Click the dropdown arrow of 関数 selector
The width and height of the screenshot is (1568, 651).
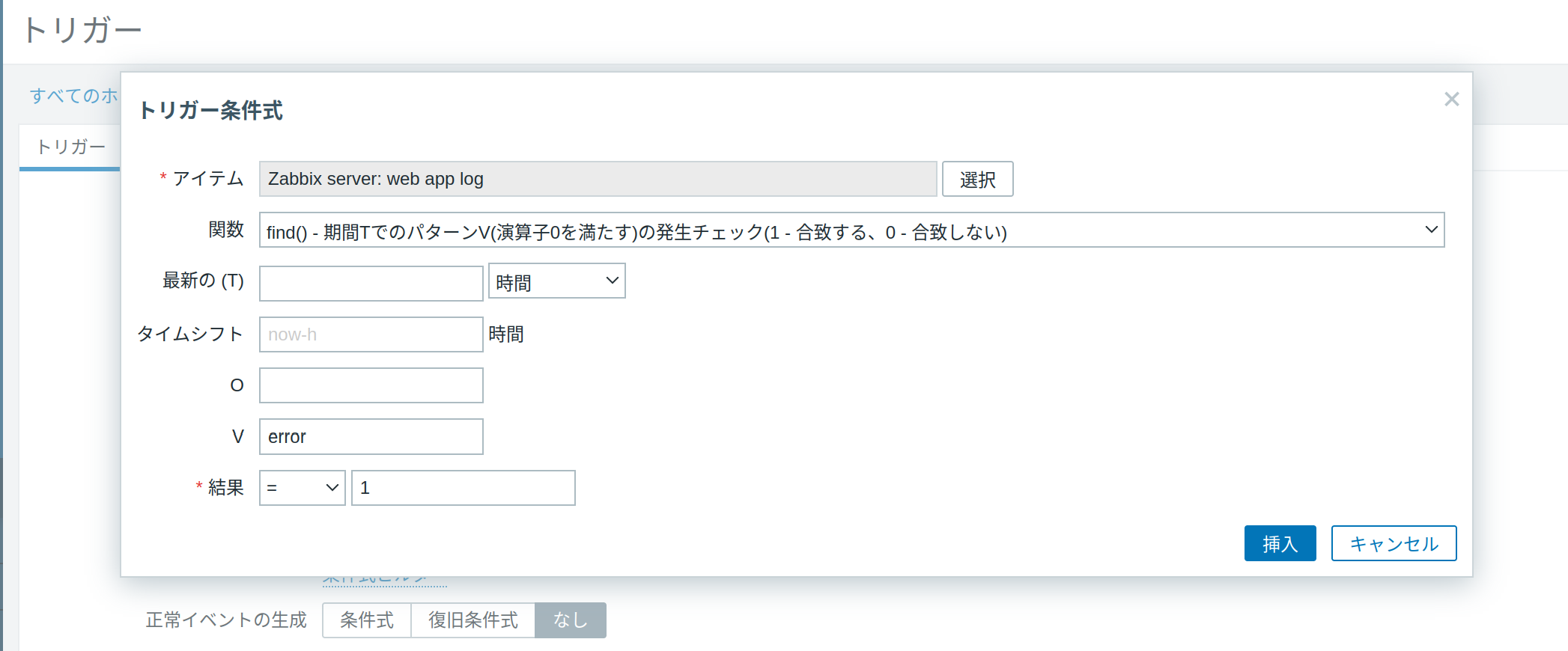1431,230
